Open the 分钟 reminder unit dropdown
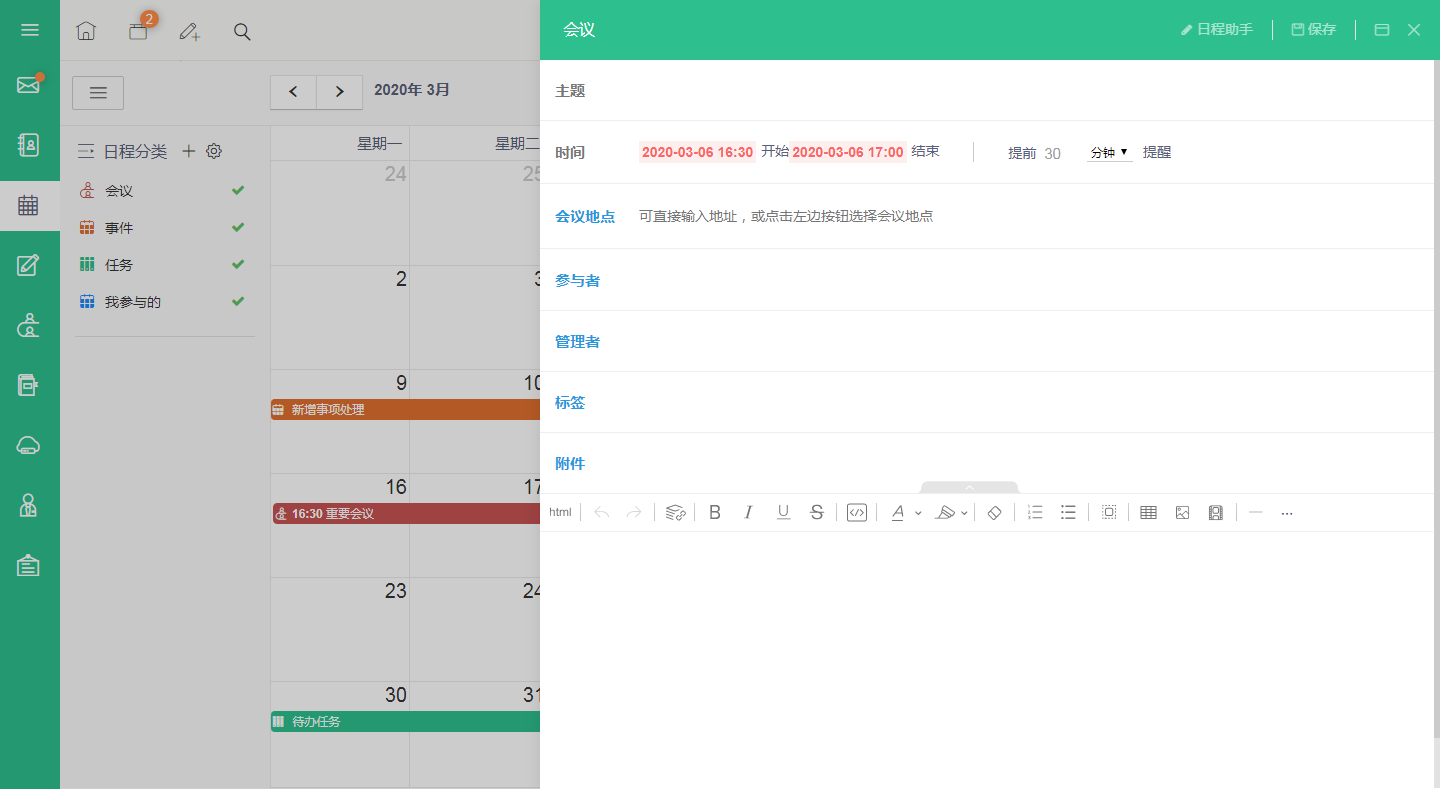 pyautogui.click(x=1109, y=152)
